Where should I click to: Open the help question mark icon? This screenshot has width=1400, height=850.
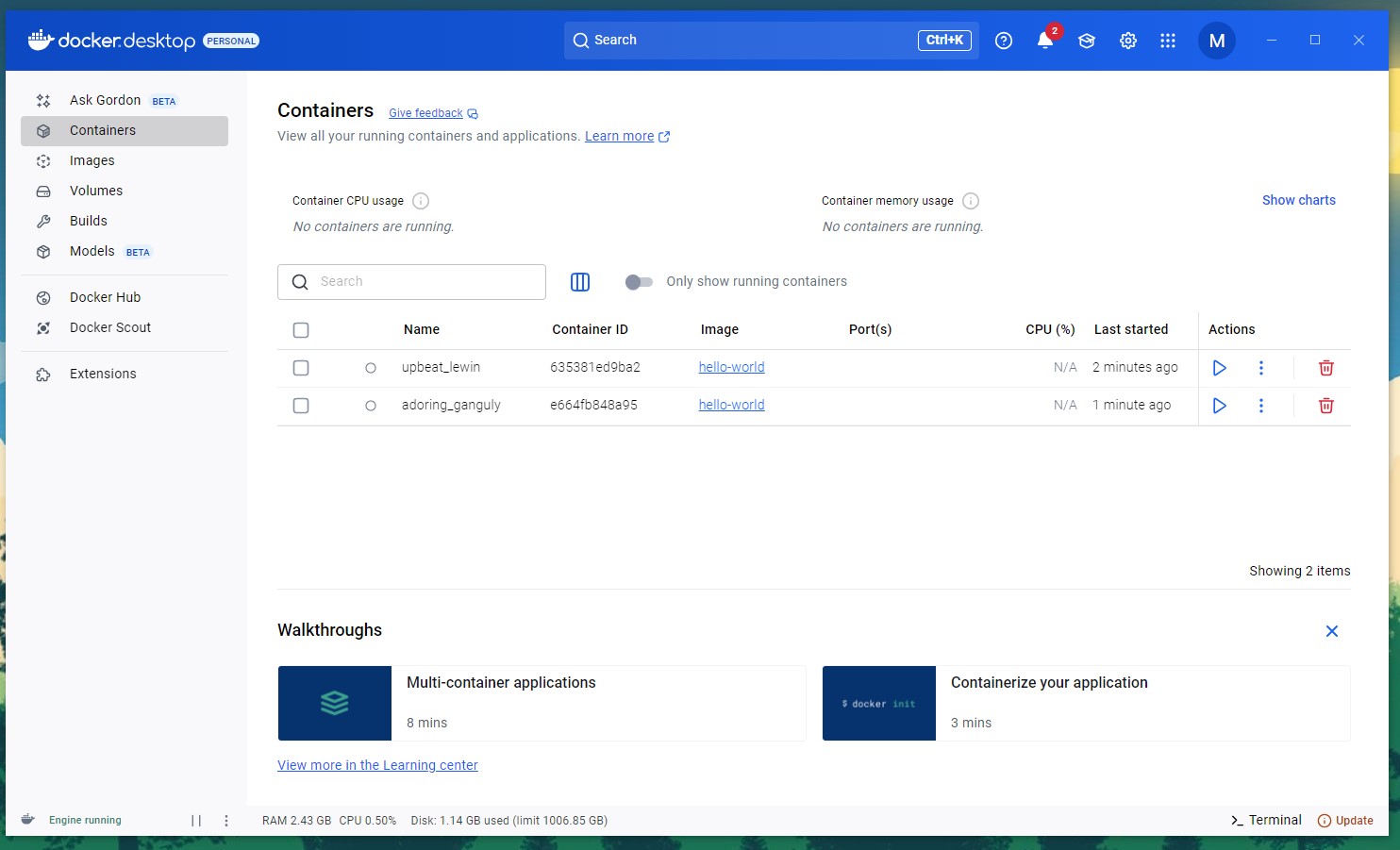point(1004,41)
